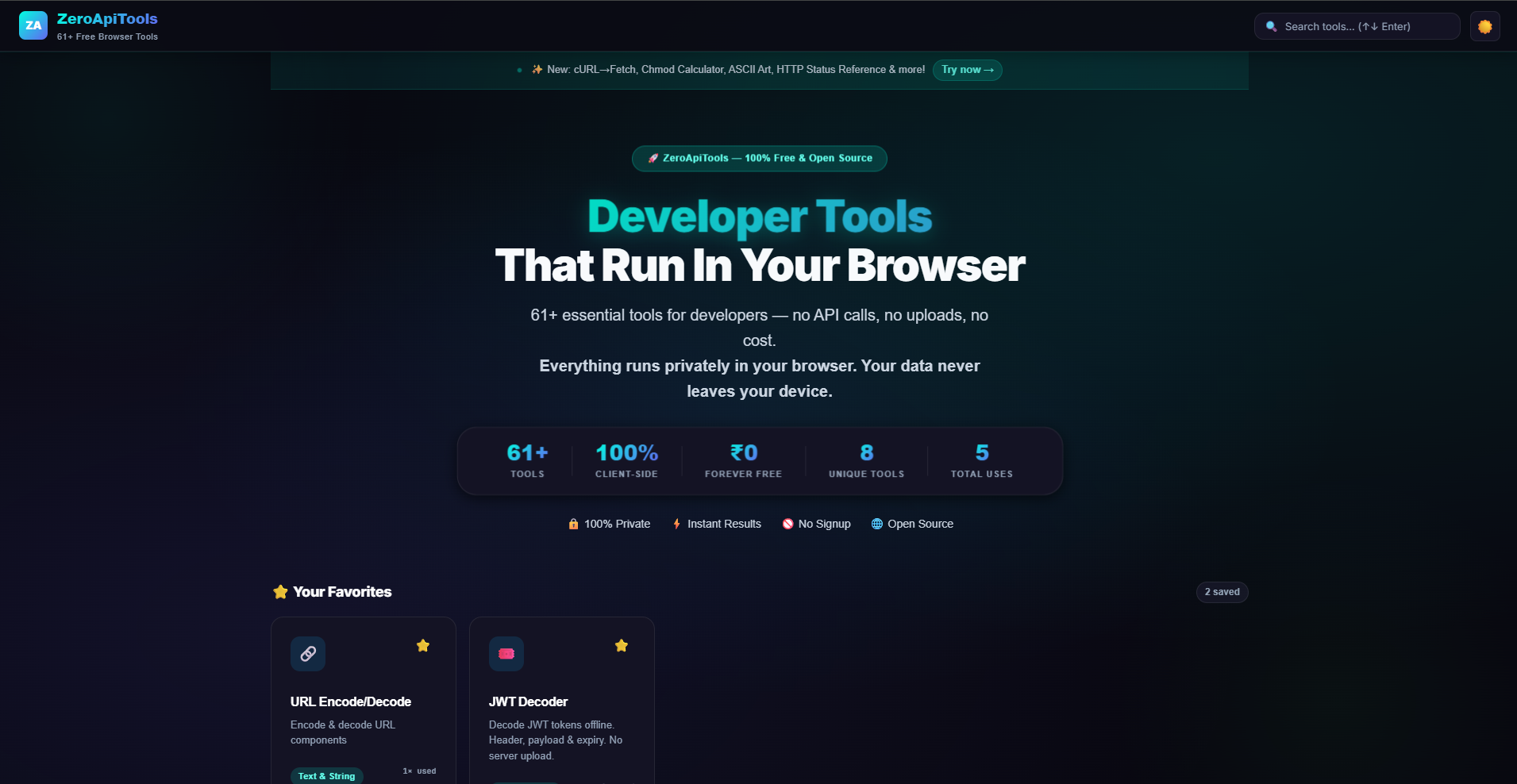This screenshot has width=1517, height=784.
Task: Click the Text & String category tag
Action: pyautogui.click(x=327, y=776)
